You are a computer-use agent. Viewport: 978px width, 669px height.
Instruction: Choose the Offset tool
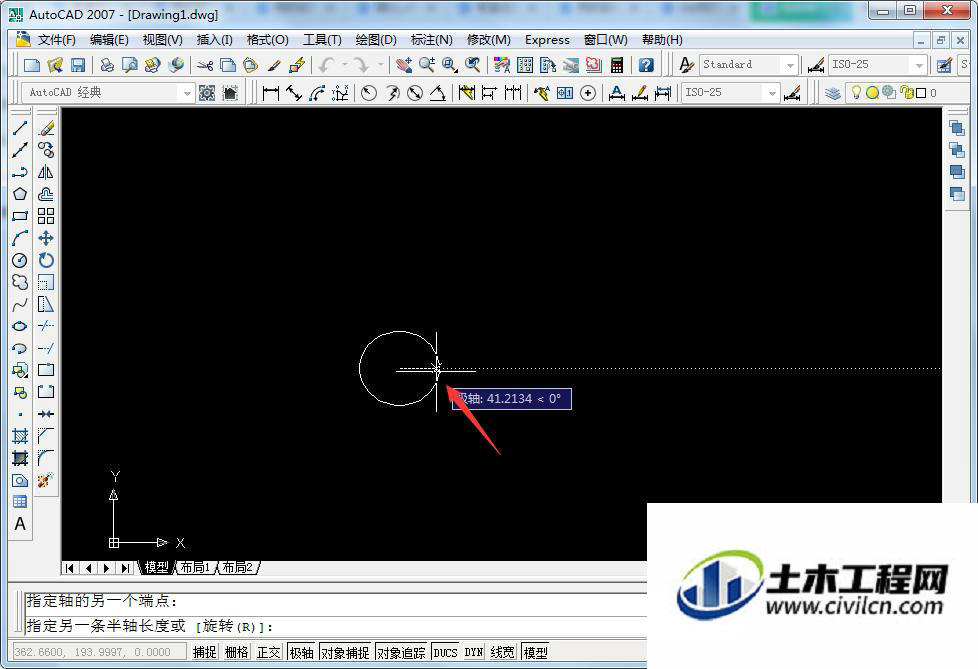[x=46, y=194]
